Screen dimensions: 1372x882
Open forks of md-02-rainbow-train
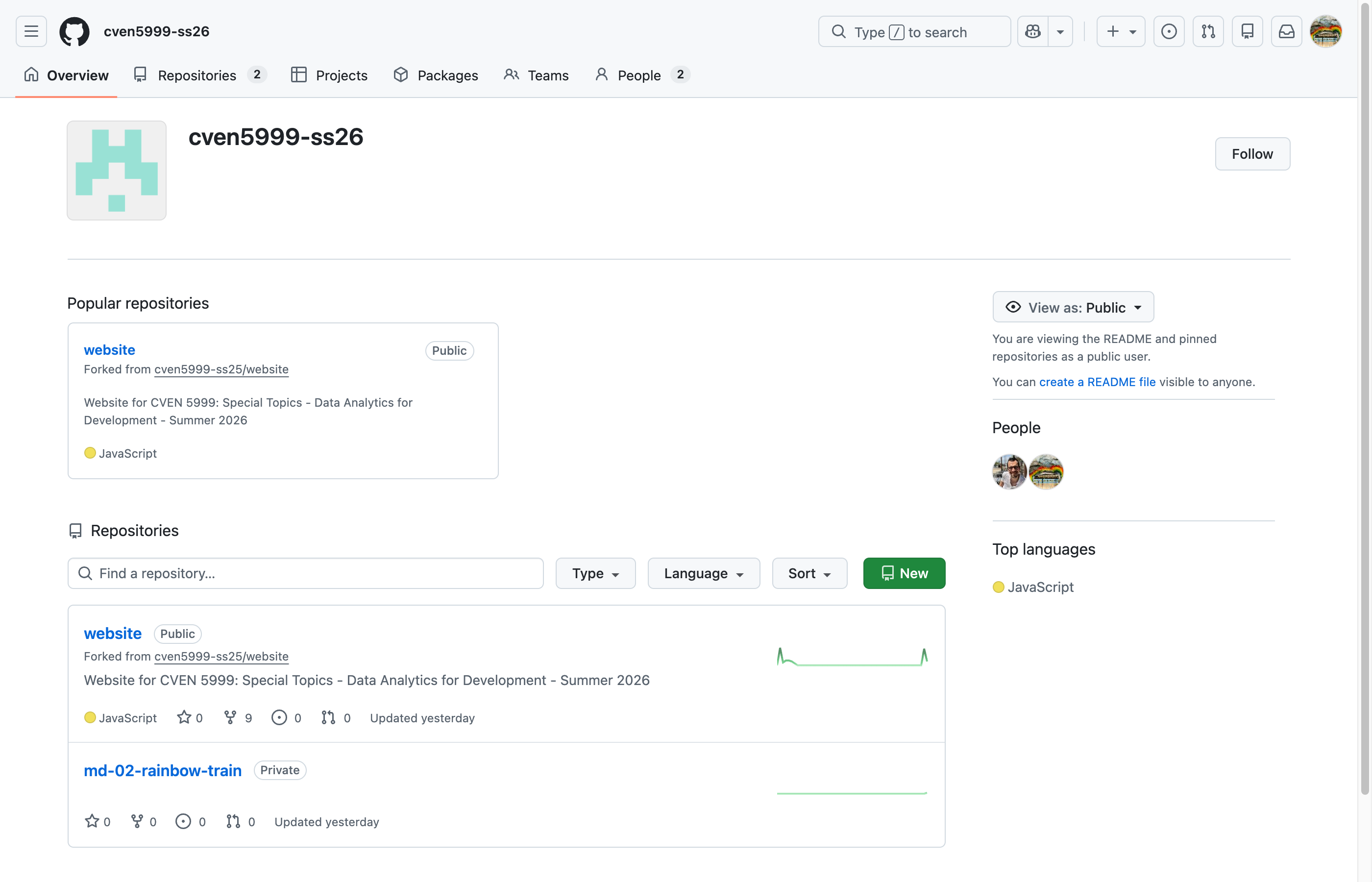[x=144, y=821]
